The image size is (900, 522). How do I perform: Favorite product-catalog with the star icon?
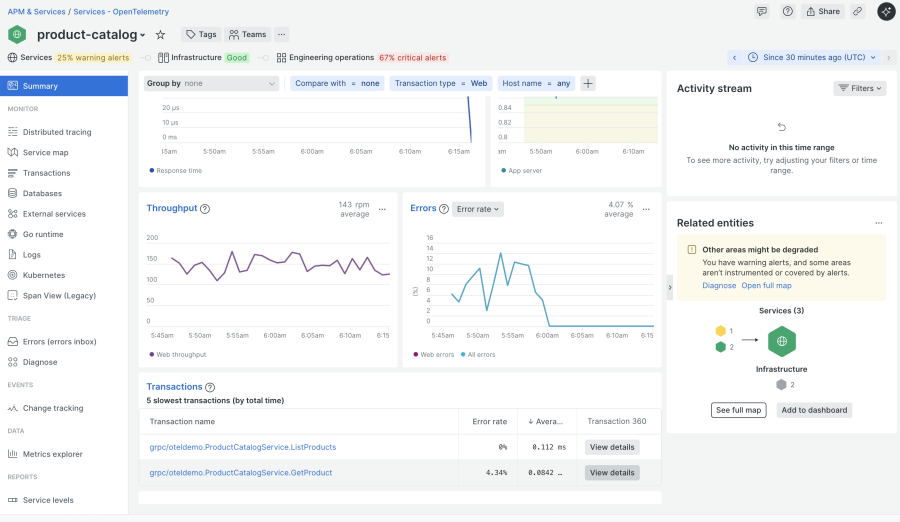161,35
